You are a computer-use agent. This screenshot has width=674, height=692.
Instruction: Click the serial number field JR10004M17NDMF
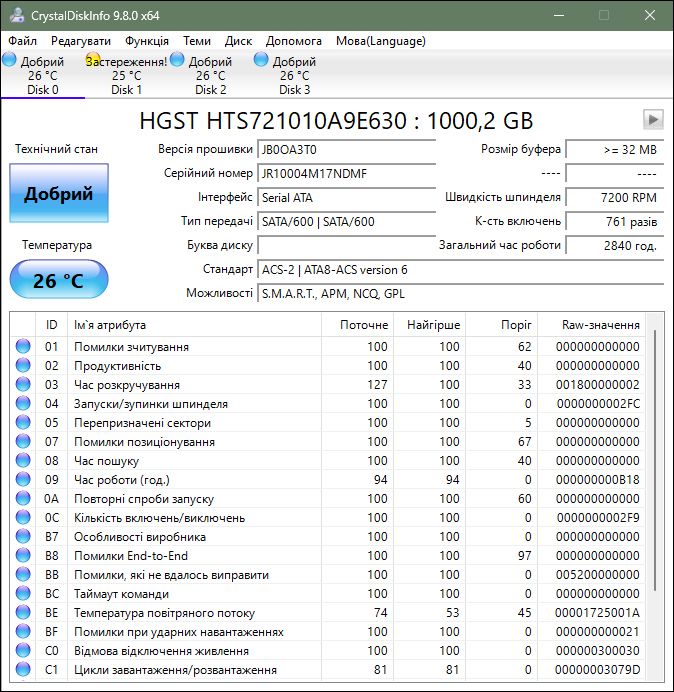click(x=346, y=173)
